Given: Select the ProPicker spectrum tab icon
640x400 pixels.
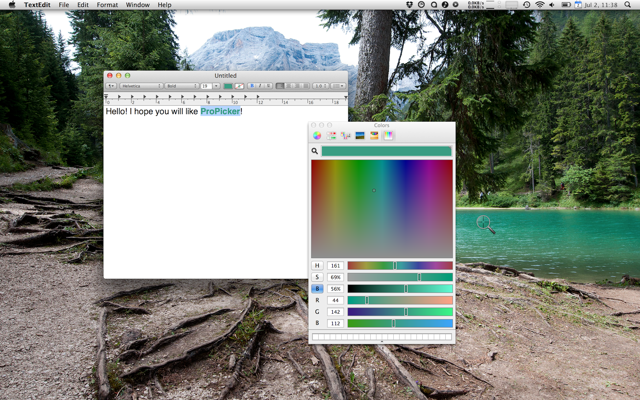Looking at the screenshot, I should 388,136.
